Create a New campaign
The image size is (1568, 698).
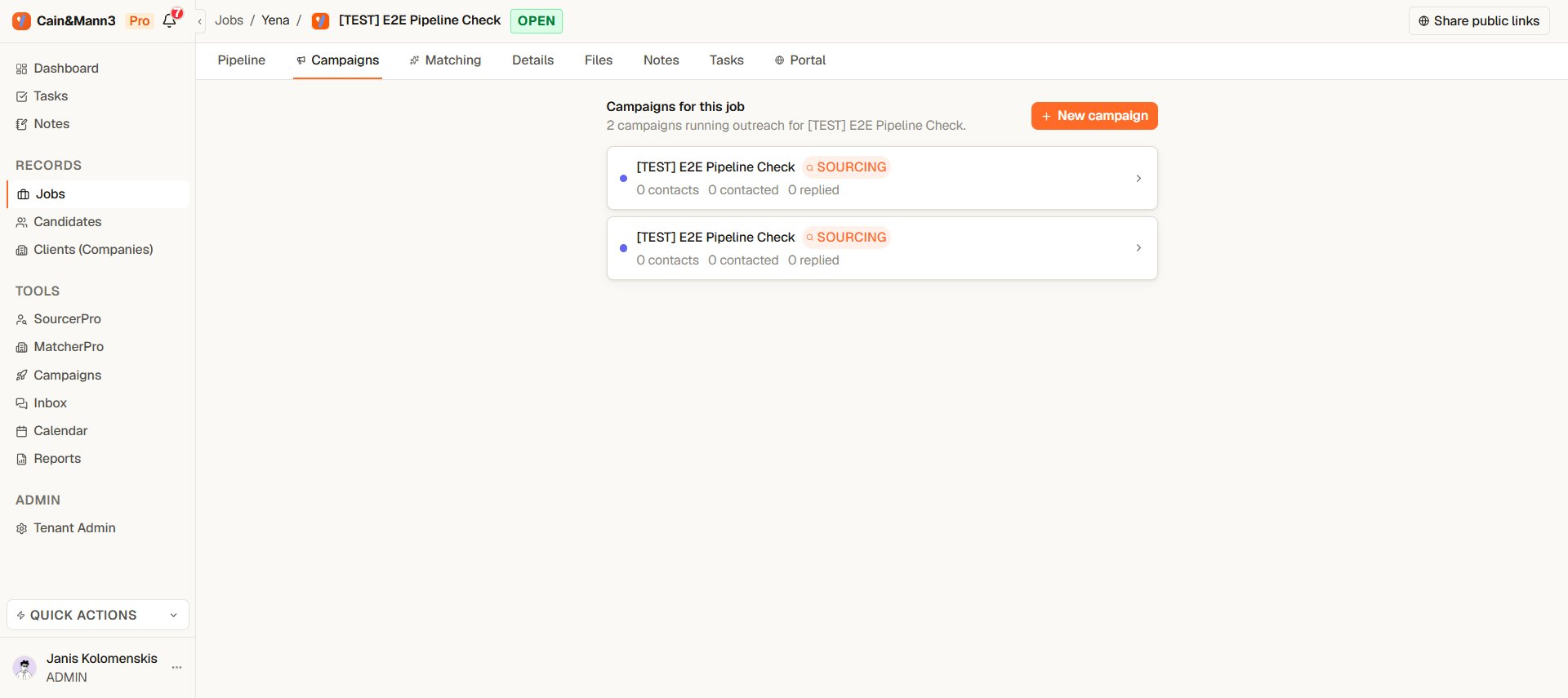coord(1094,116)
